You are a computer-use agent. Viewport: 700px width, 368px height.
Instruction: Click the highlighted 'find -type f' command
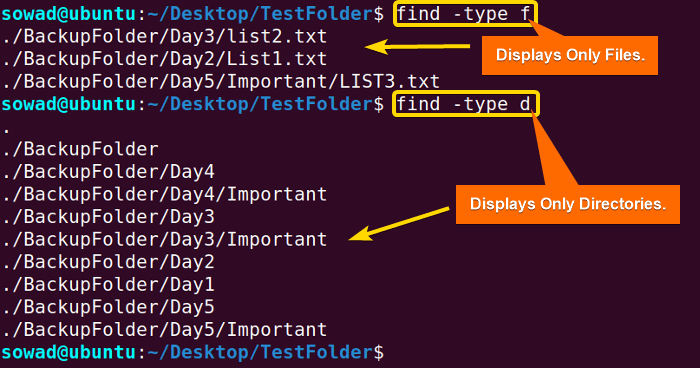[465, 14]
